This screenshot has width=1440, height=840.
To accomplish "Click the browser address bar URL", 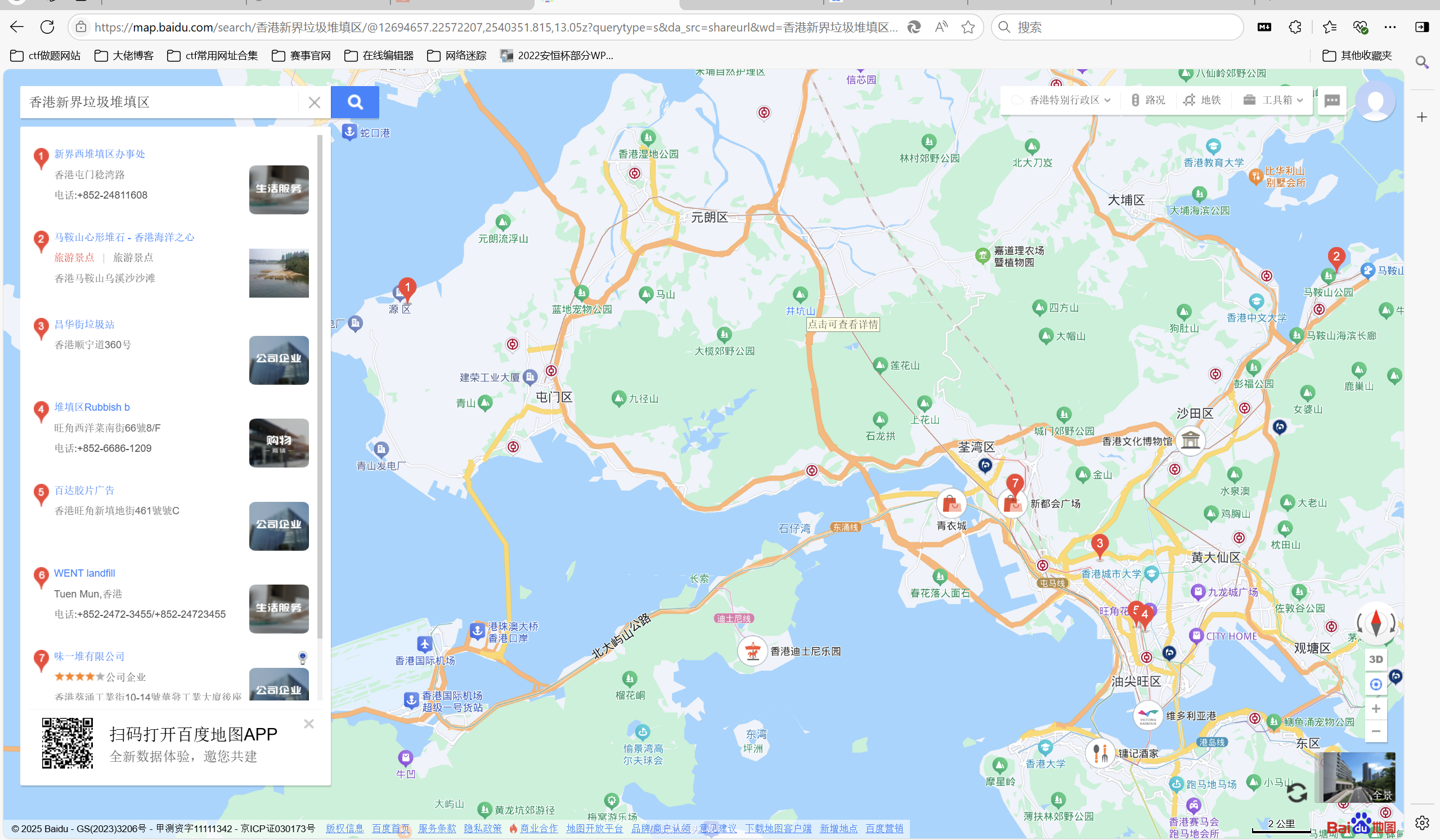I will tap(495, 27).
